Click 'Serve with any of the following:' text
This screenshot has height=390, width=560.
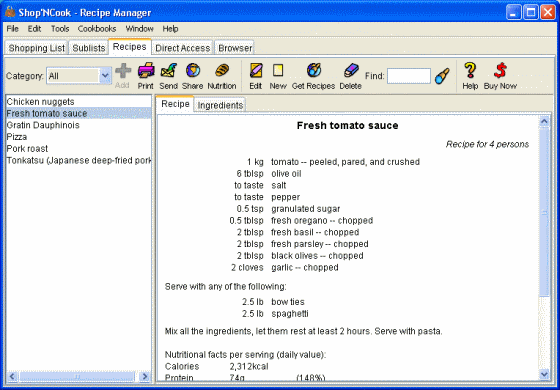pos(225,287)
